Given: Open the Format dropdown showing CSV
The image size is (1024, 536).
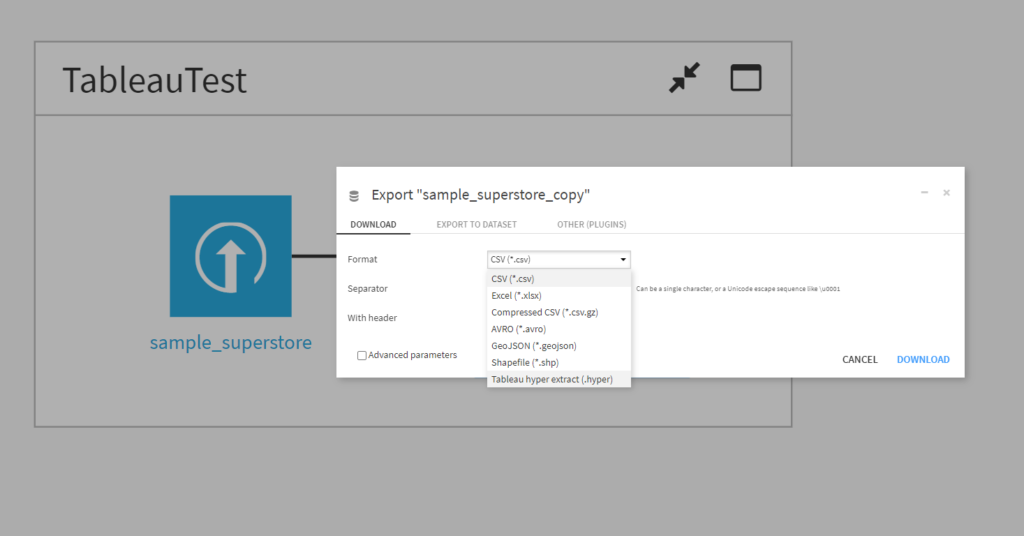Looking at the screenshot, I should 558,259.
